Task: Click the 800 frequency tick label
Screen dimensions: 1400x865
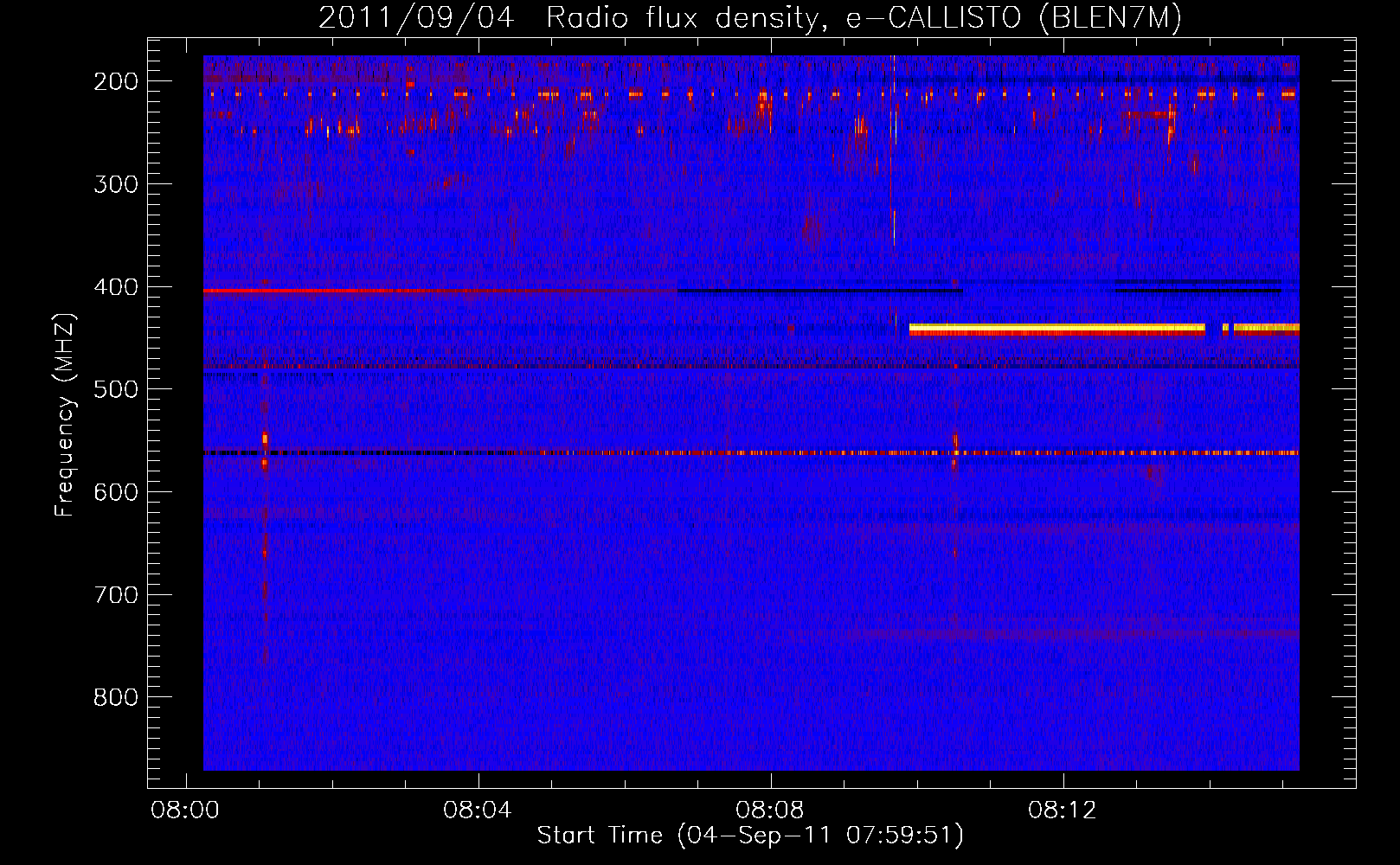Action: point(116,697)
